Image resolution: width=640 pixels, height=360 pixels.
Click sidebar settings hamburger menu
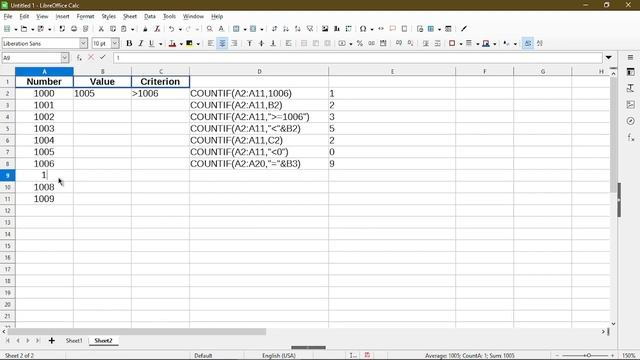coord(631,58)
